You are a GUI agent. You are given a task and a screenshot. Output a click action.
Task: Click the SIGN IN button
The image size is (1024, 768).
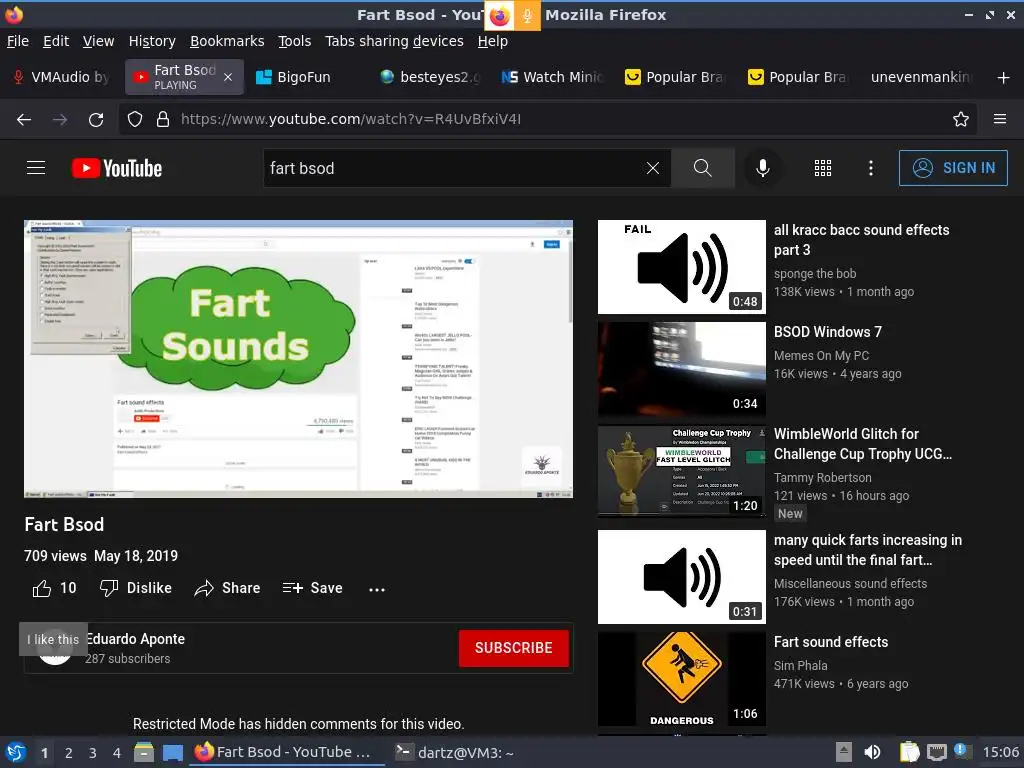(953, 168)
